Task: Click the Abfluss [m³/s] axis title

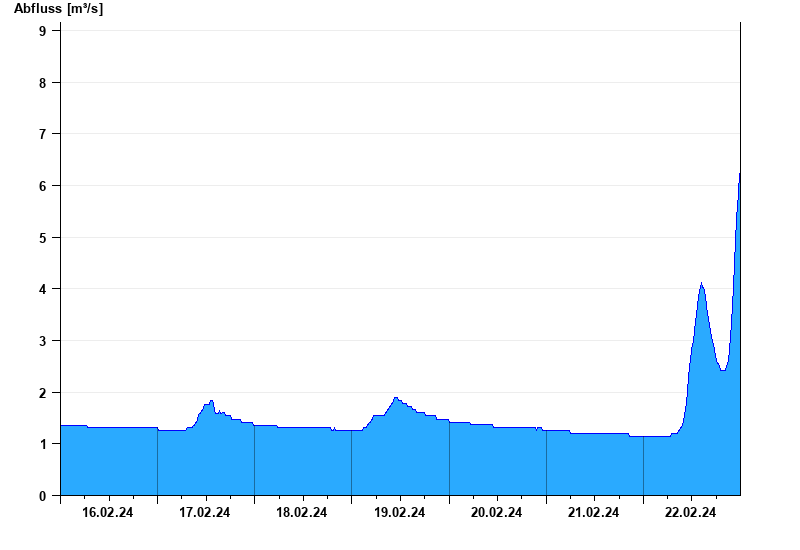Action: tap(58, 9)
